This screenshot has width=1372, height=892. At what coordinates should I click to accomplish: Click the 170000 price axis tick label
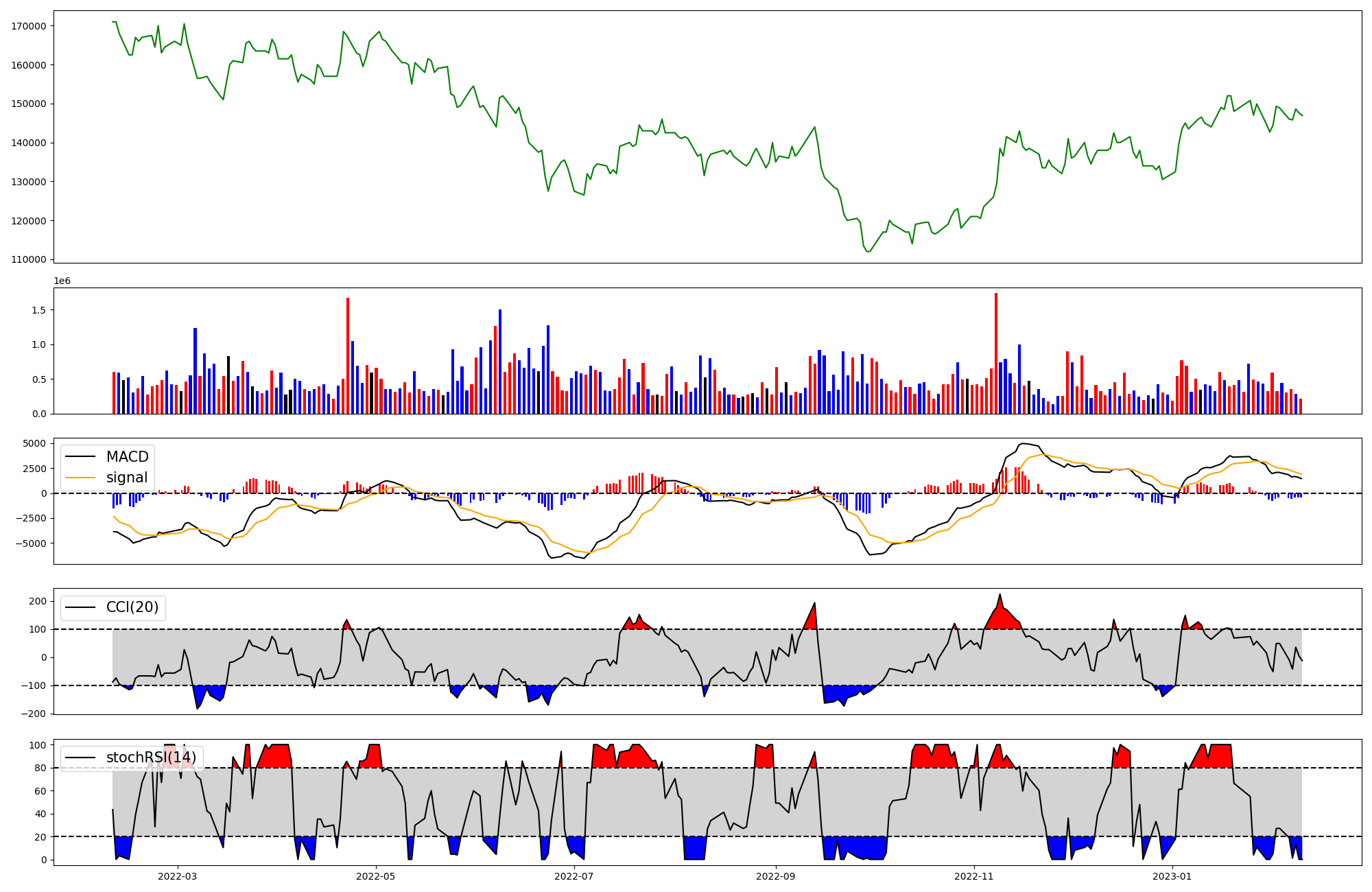pyautogui.click(x=29, y=26)
